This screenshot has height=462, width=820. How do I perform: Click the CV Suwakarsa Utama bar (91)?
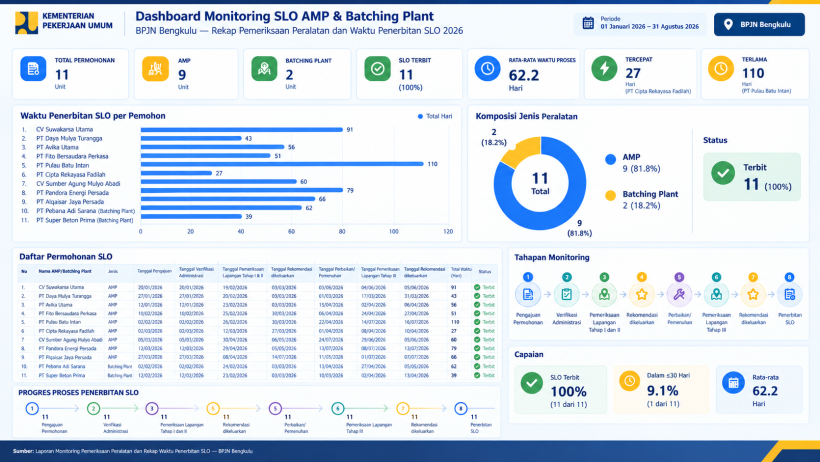click(x=242, y=129)
